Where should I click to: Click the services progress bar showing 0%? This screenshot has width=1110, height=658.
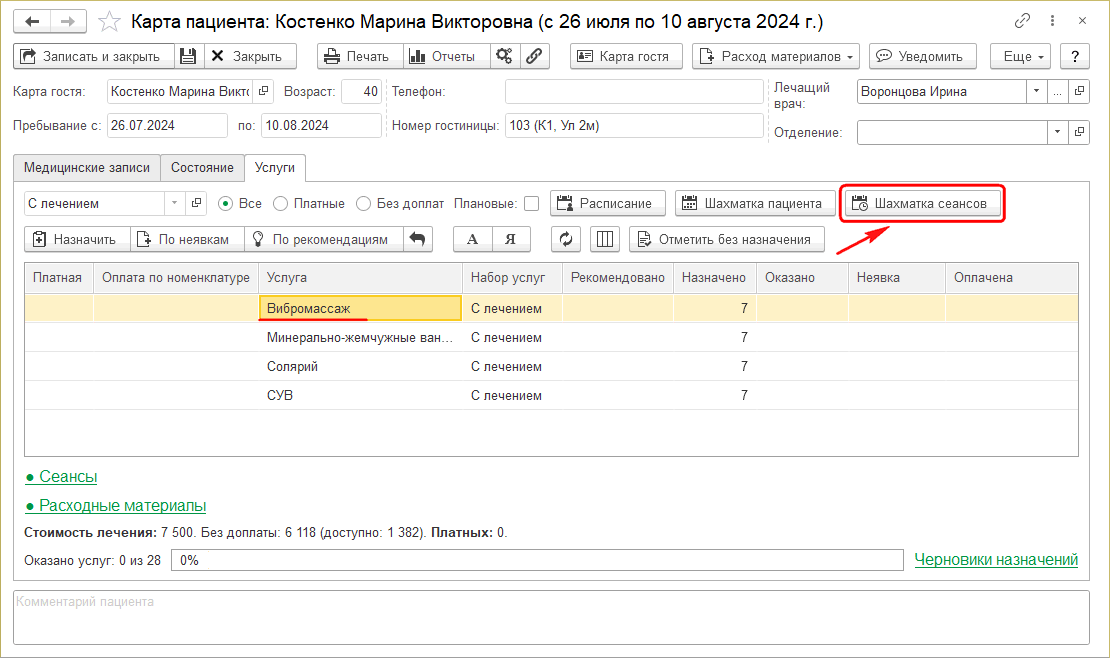pyautogui.click(x=537, y=560)
